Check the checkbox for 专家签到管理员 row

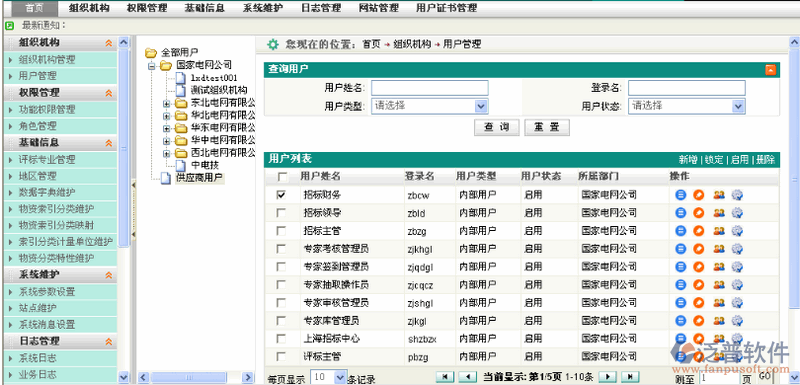point(281,267)
